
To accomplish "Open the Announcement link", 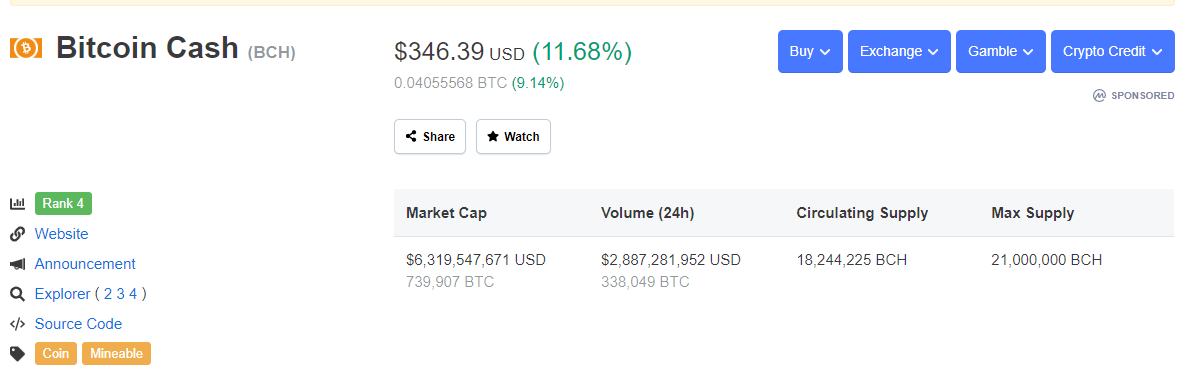I will (85, 264).
